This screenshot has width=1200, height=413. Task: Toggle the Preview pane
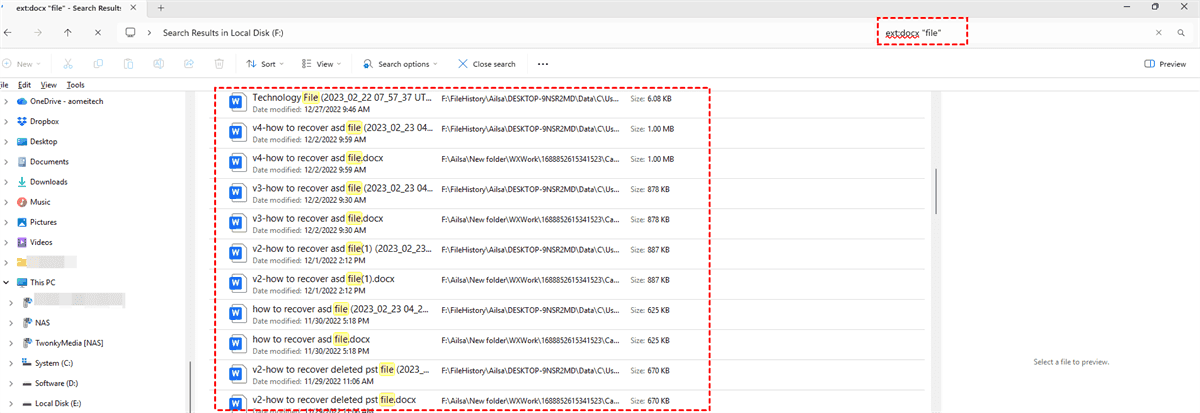tap(1165, 64)
